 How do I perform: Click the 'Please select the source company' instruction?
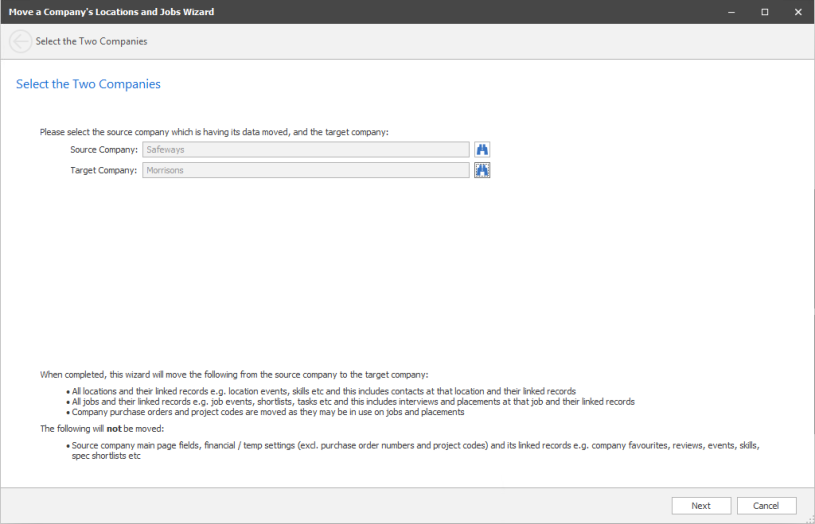point(214,132)
